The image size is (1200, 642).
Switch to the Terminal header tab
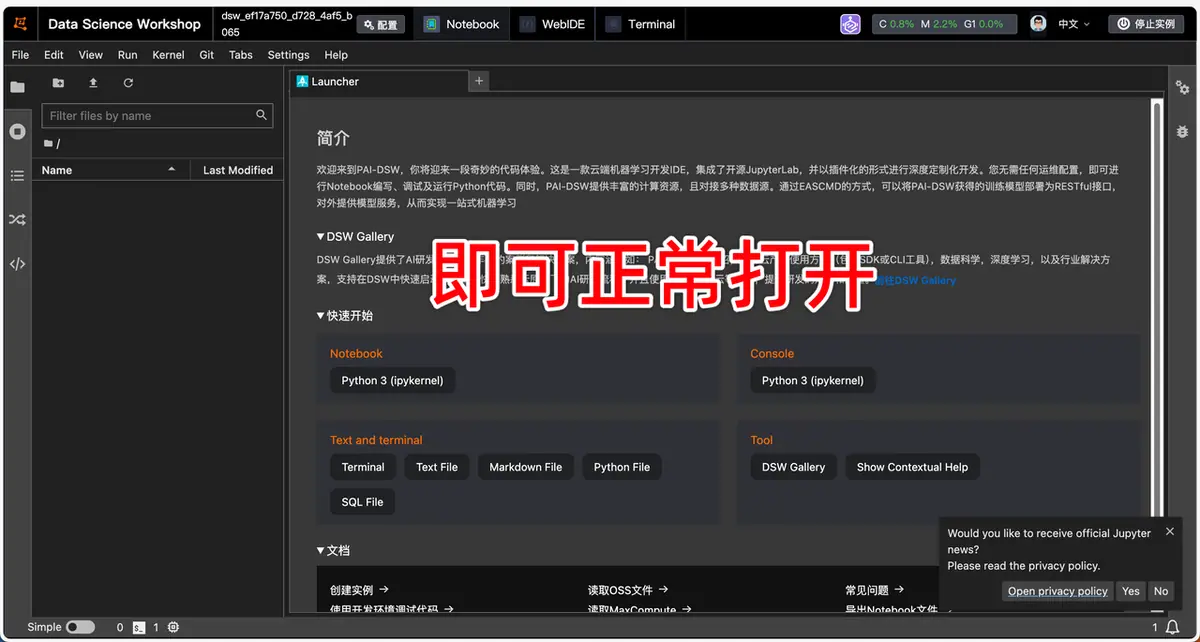pyautogui.click(x=641, y=24)
